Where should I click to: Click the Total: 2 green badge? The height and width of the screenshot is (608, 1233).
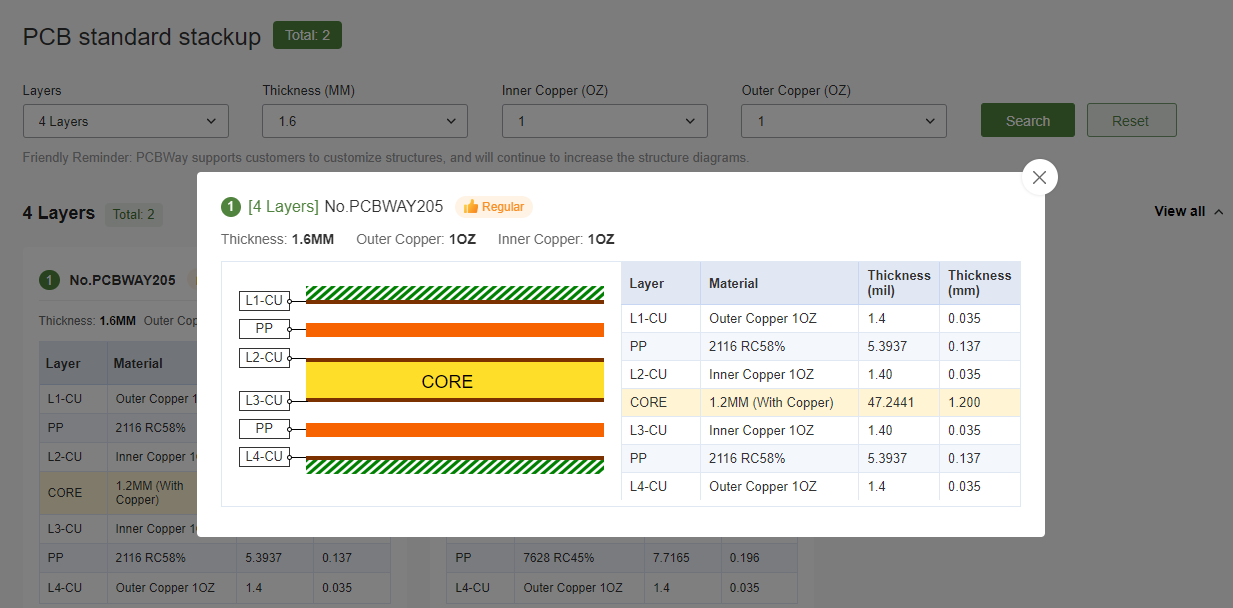point(307,36)
